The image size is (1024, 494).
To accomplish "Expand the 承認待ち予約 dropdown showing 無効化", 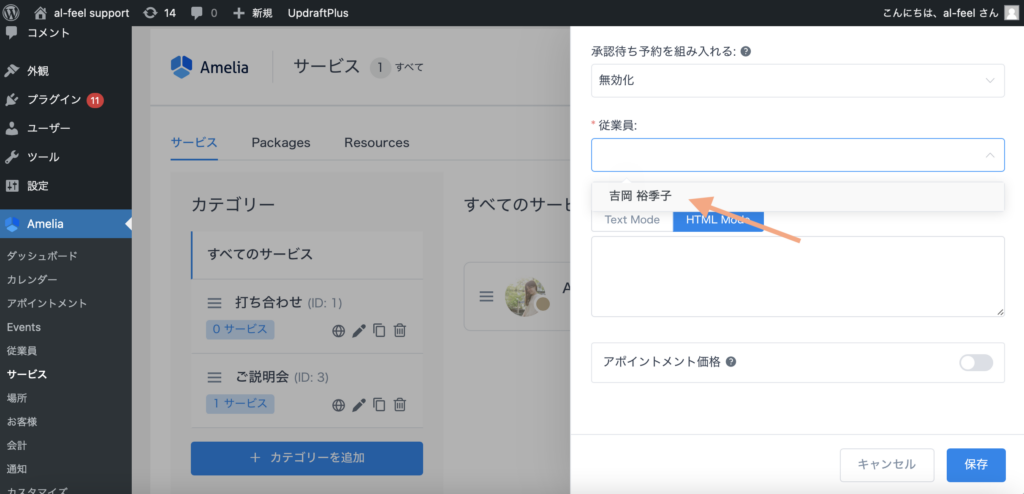I will pos(797,80).
